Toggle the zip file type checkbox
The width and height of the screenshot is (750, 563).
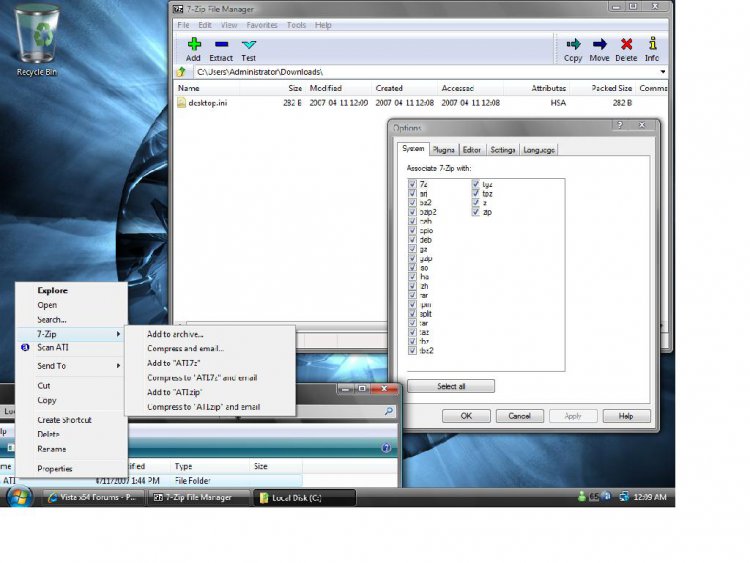click(x=475, y=212)
